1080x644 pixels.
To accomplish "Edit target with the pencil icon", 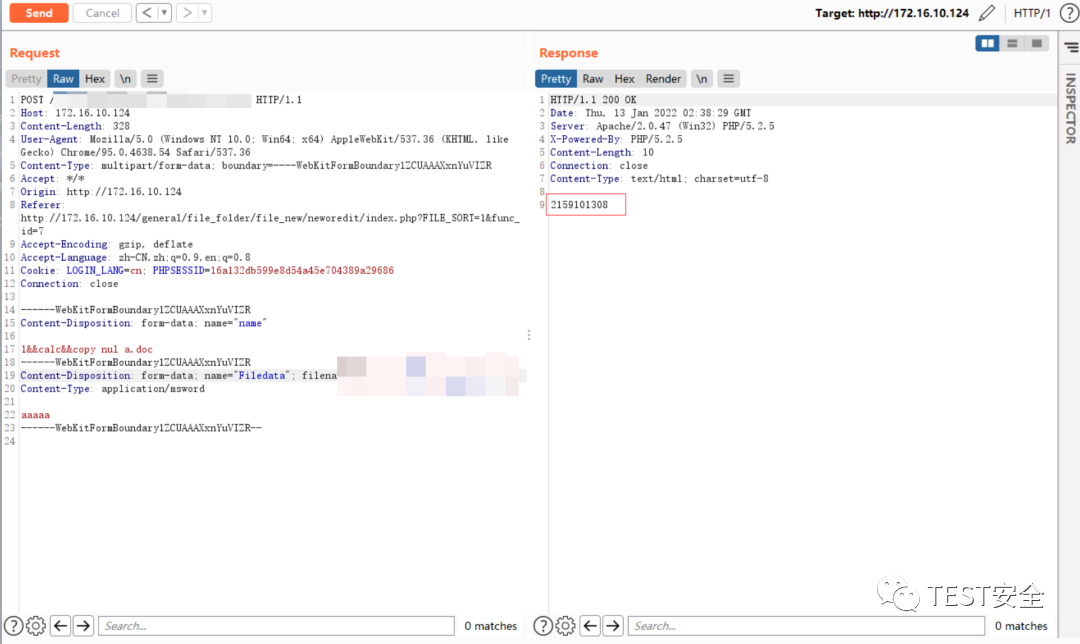I will point(987,13).
